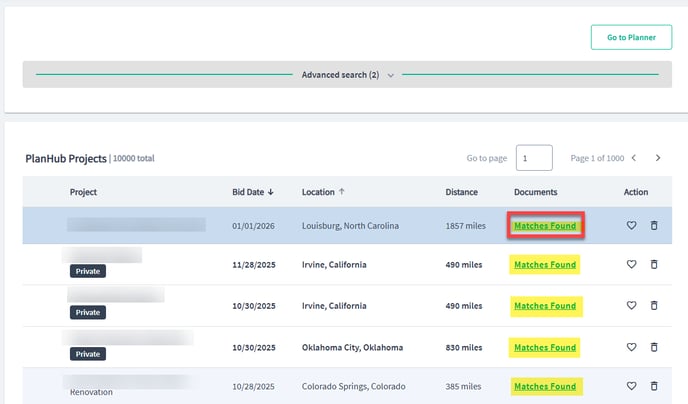Delete the Colorado Springs project
This screenshot has width=688, height=404.
pos(654,386)
